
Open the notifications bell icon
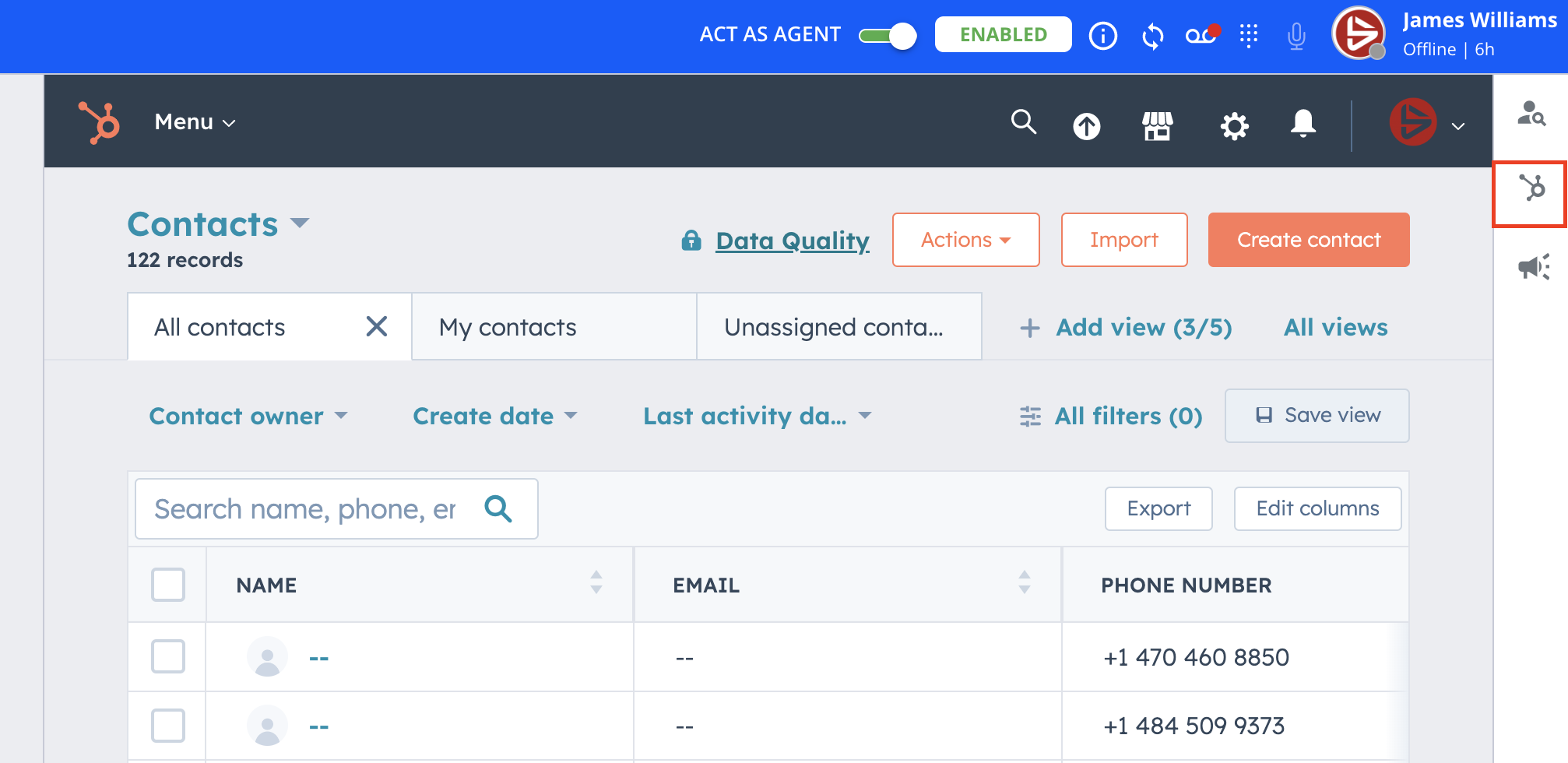[1303, 123]
